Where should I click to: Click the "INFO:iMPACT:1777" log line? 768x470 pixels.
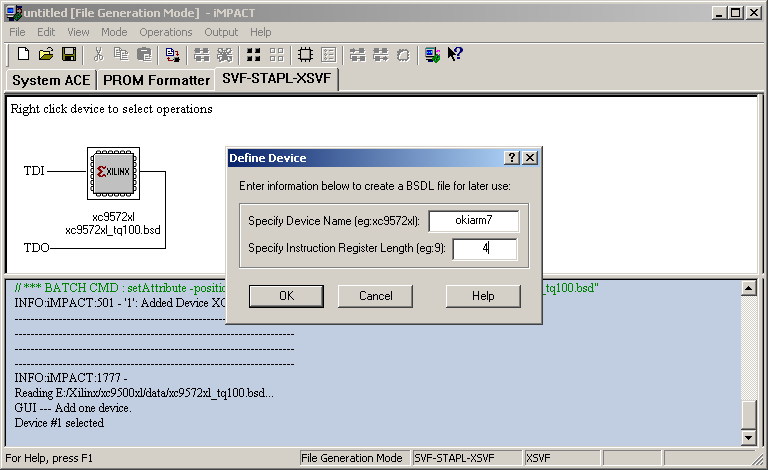71,378
